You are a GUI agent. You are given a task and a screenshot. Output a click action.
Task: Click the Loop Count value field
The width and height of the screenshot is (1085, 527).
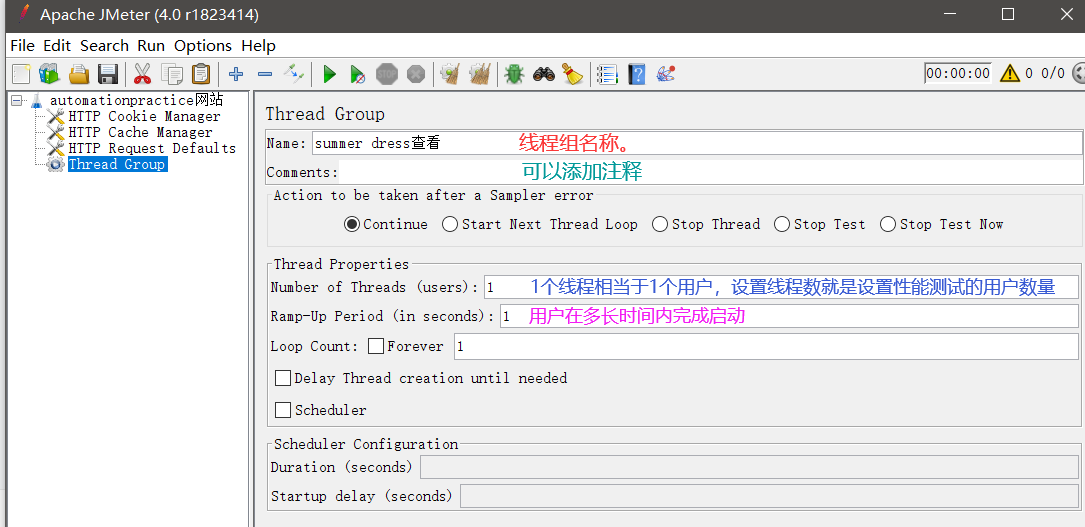pos(766,346)
